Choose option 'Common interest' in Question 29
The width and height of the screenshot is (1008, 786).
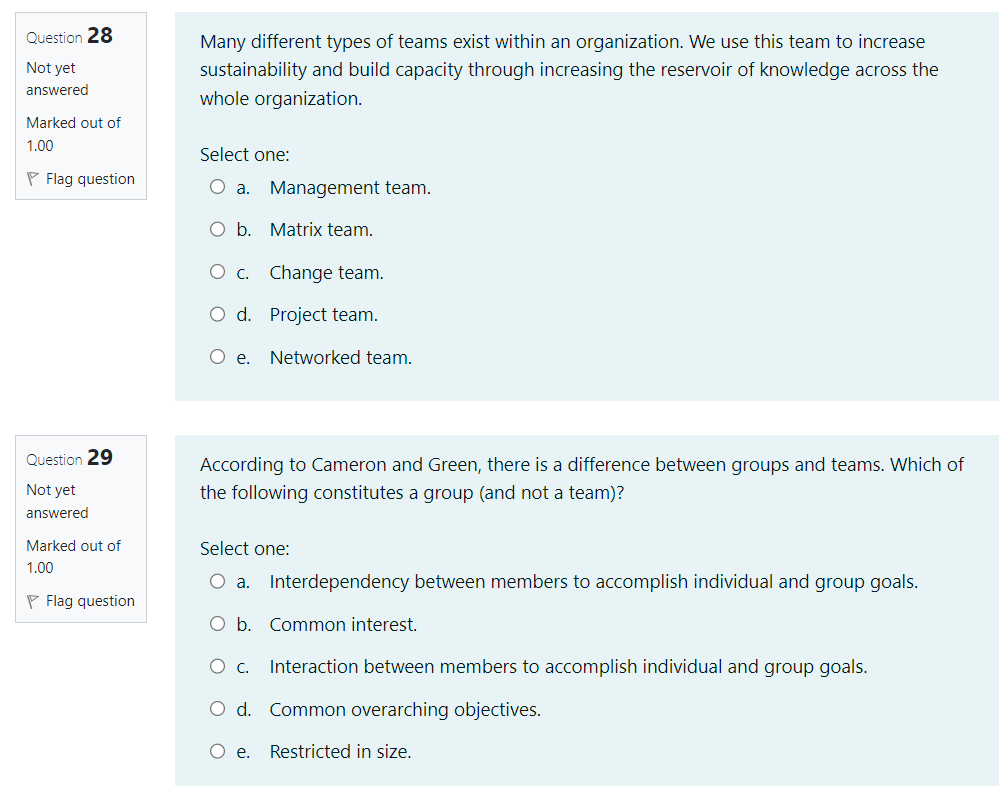(217, 623)
